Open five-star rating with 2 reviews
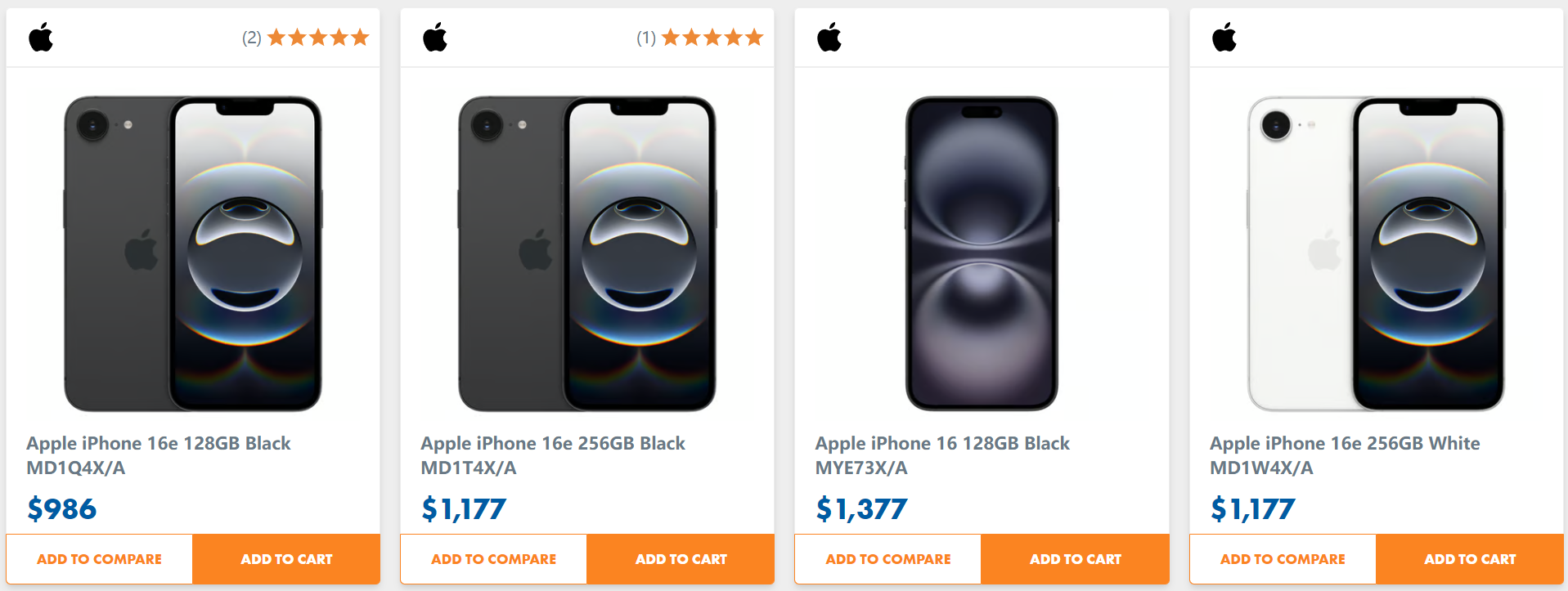This screenshot has width=1568, height=591. pyautogui.click(x=306, y=38)
